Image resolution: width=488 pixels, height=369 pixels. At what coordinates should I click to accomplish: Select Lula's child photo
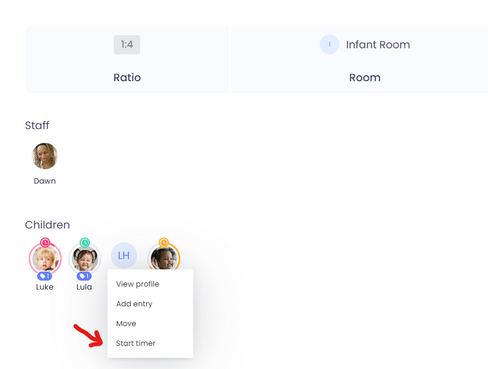[x=84, y=259]
